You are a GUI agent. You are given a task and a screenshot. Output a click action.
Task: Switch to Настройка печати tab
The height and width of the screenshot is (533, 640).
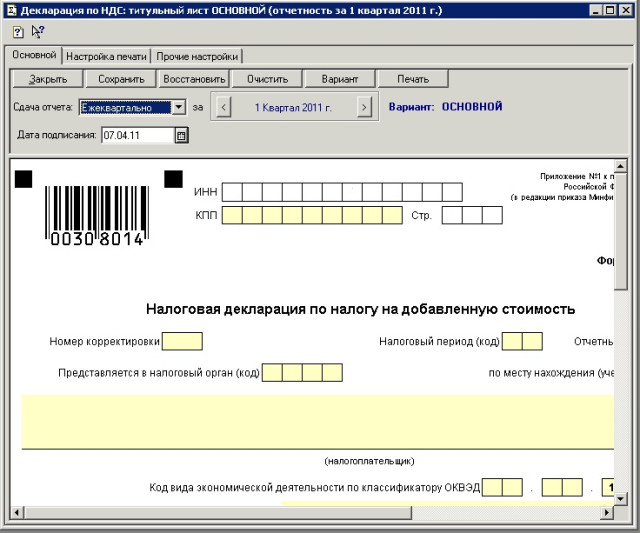coord(107,56)
